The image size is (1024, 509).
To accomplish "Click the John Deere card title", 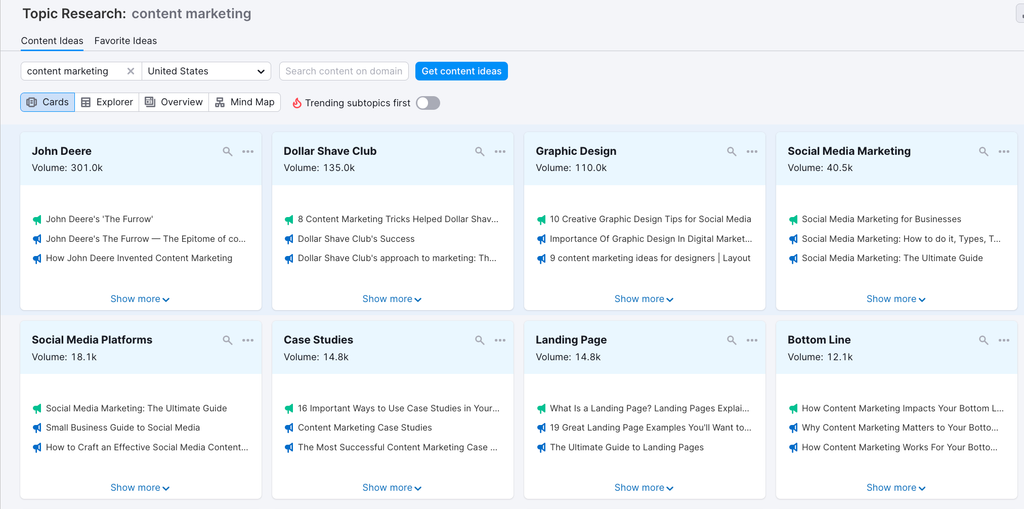I will 61,151.
